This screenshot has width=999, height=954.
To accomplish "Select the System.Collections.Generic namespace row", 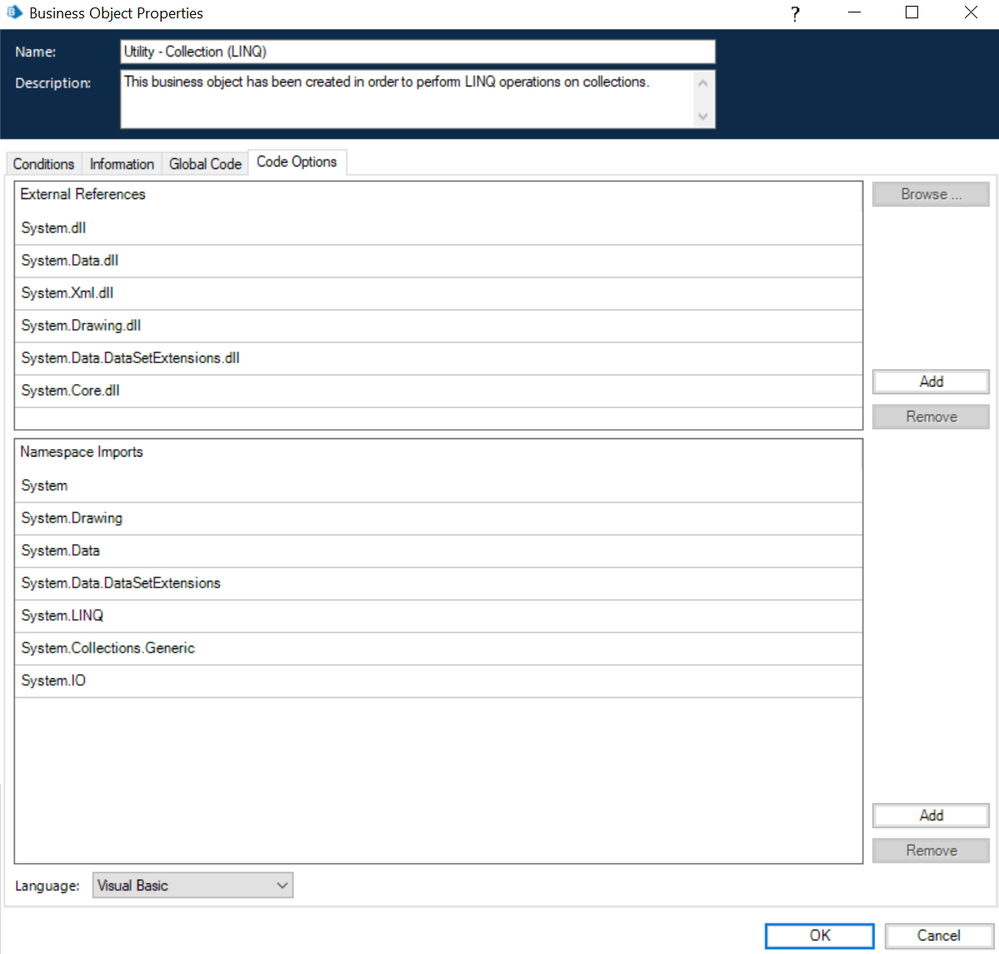I will click(x=438, y=648).
